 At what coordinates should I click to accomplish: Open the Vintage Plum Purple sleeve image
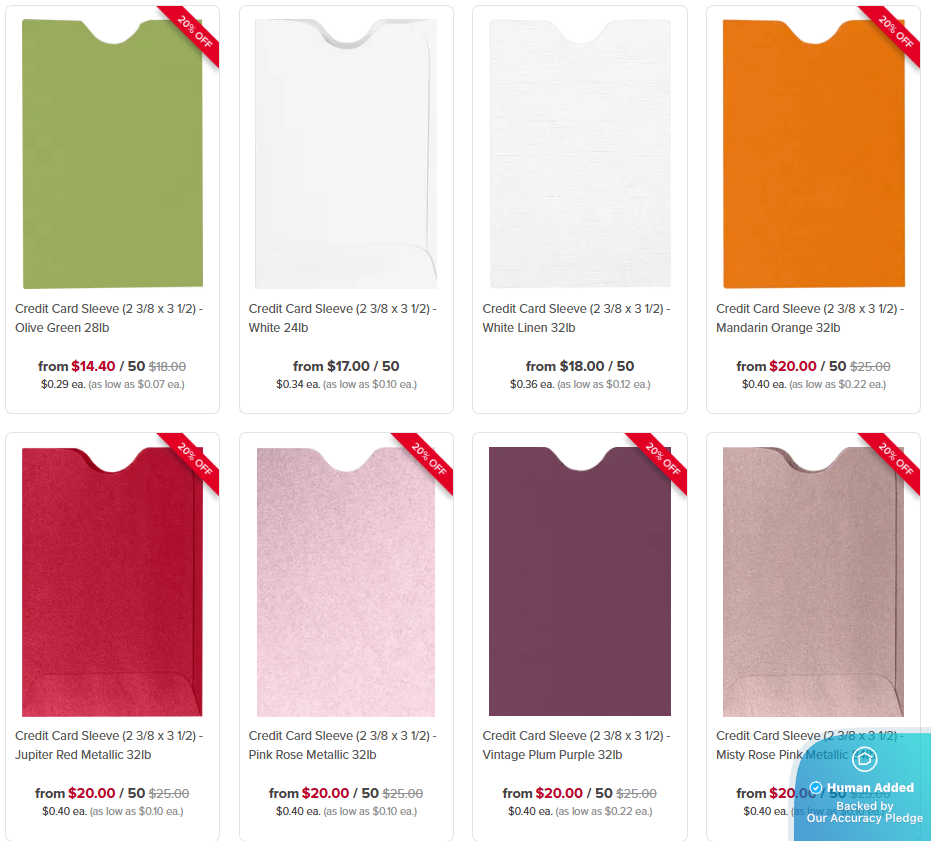(580, 581)
